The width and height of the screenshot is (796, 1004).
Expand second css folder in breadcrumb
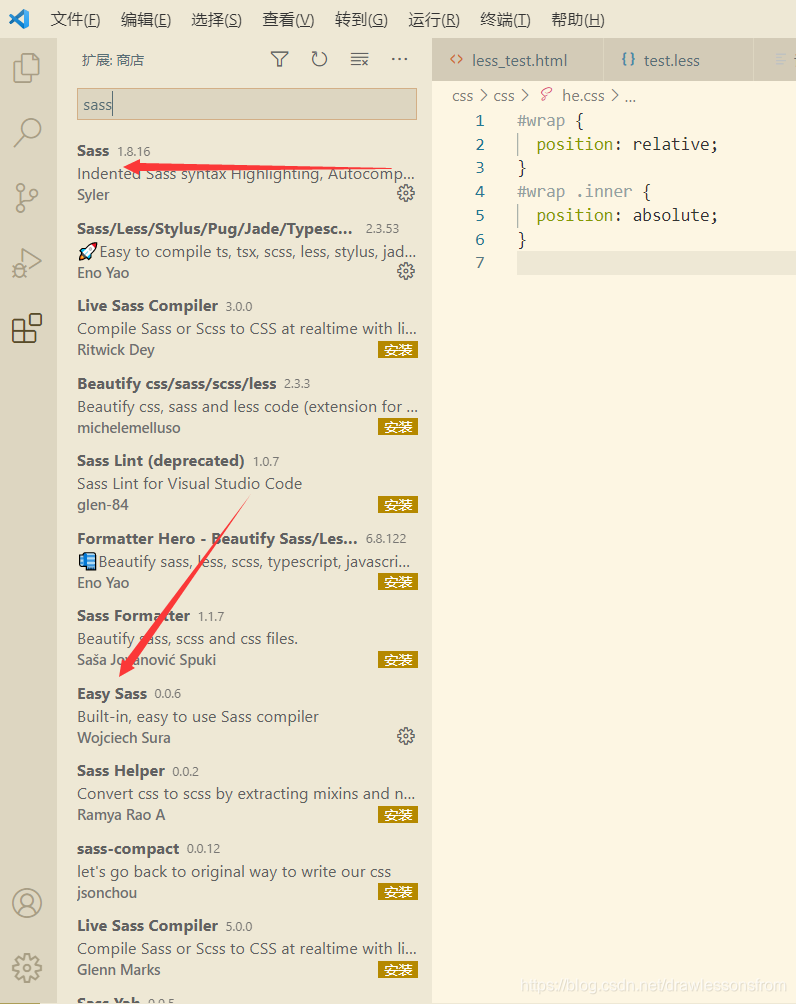tap(504, 95)
